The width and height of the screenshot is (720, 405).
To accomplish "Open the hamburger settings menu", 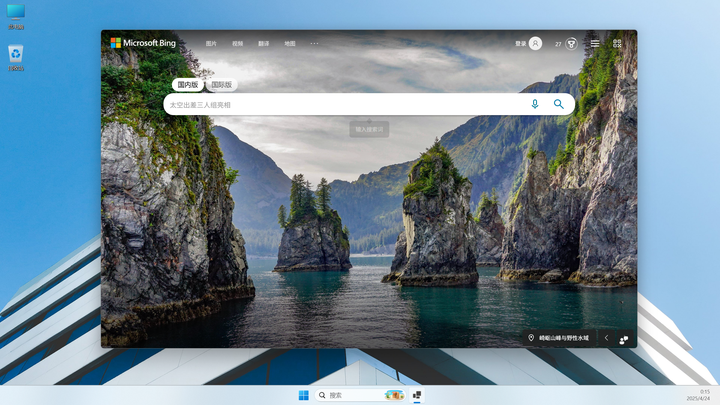I will (595, 43).
